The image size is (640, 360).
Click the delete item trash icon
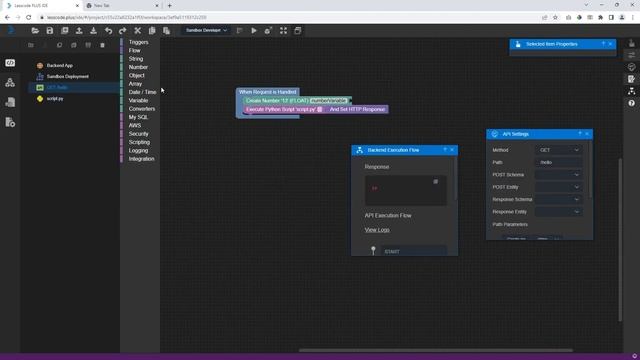(x=102, y=45)
